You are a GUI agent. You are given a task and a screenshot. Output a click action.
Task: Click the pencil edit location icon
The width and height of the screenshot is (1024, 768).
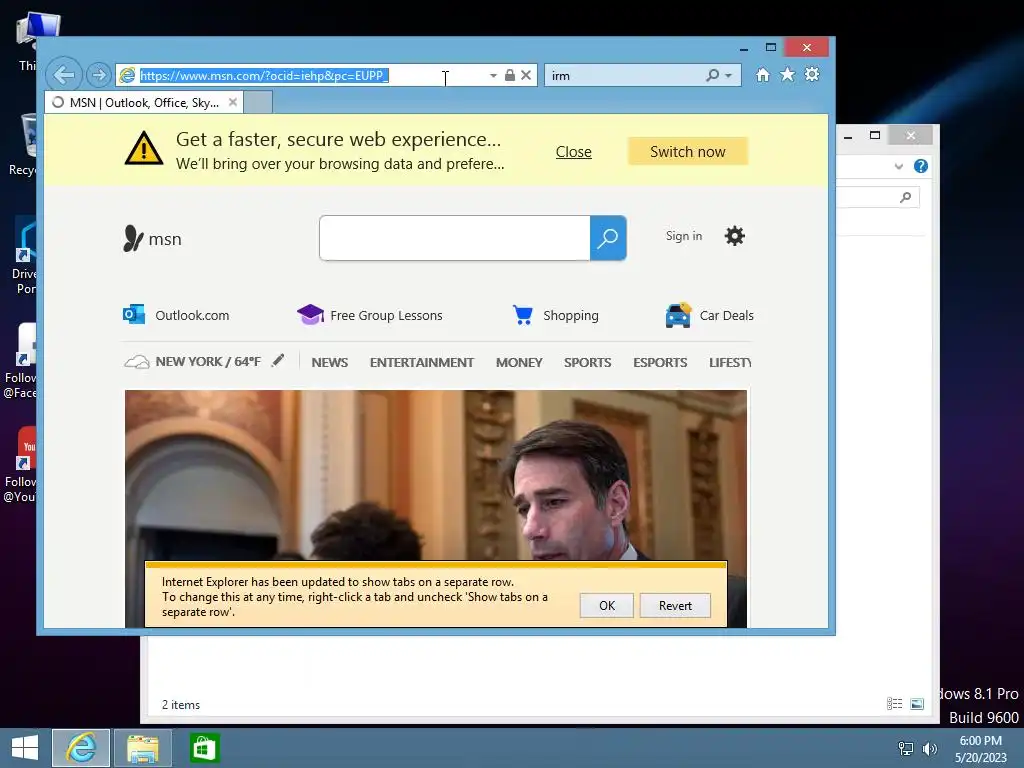[x=278, y=360]
